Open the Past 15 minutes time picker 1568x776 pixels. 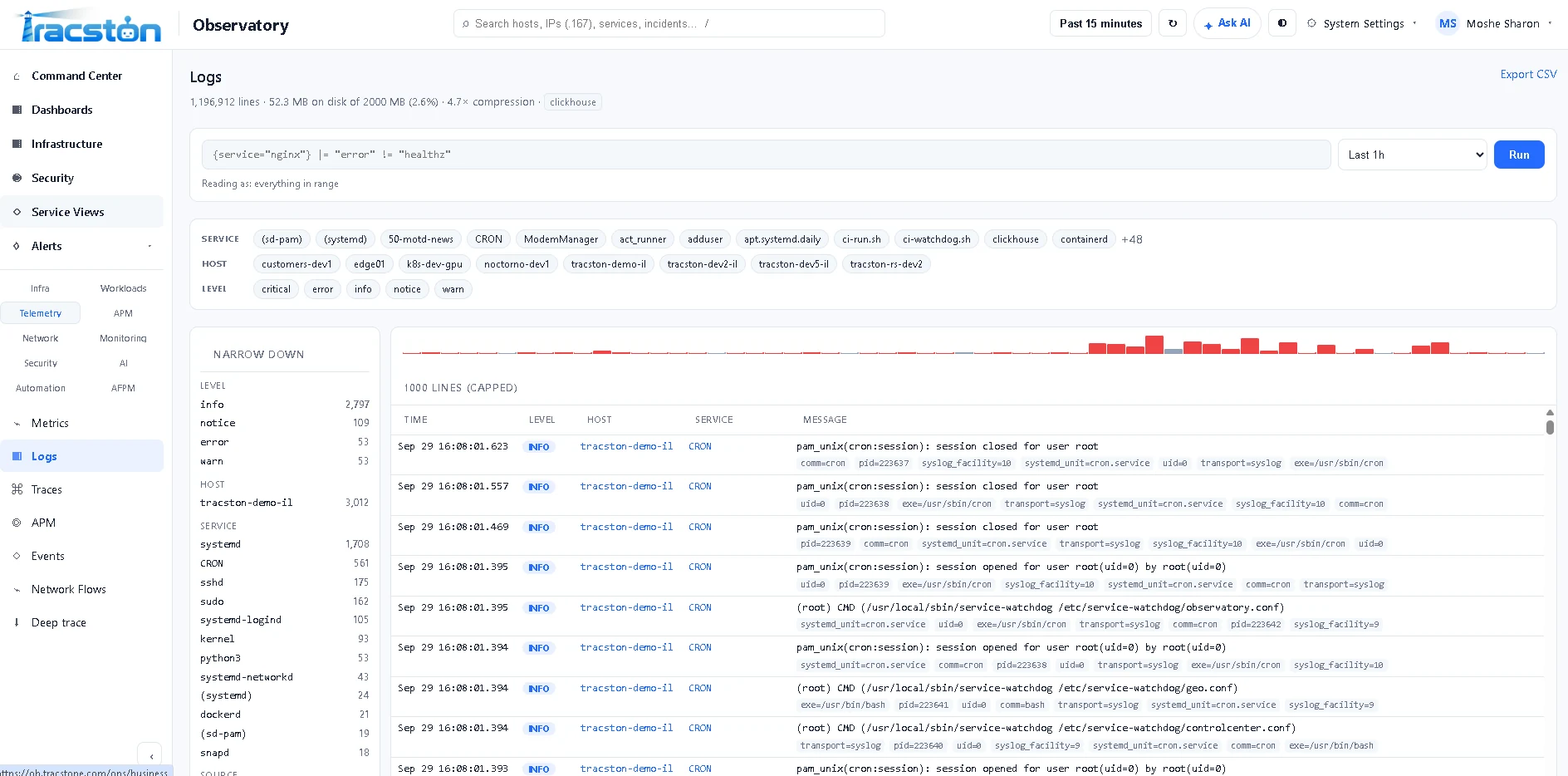(x=1100, y=23)
